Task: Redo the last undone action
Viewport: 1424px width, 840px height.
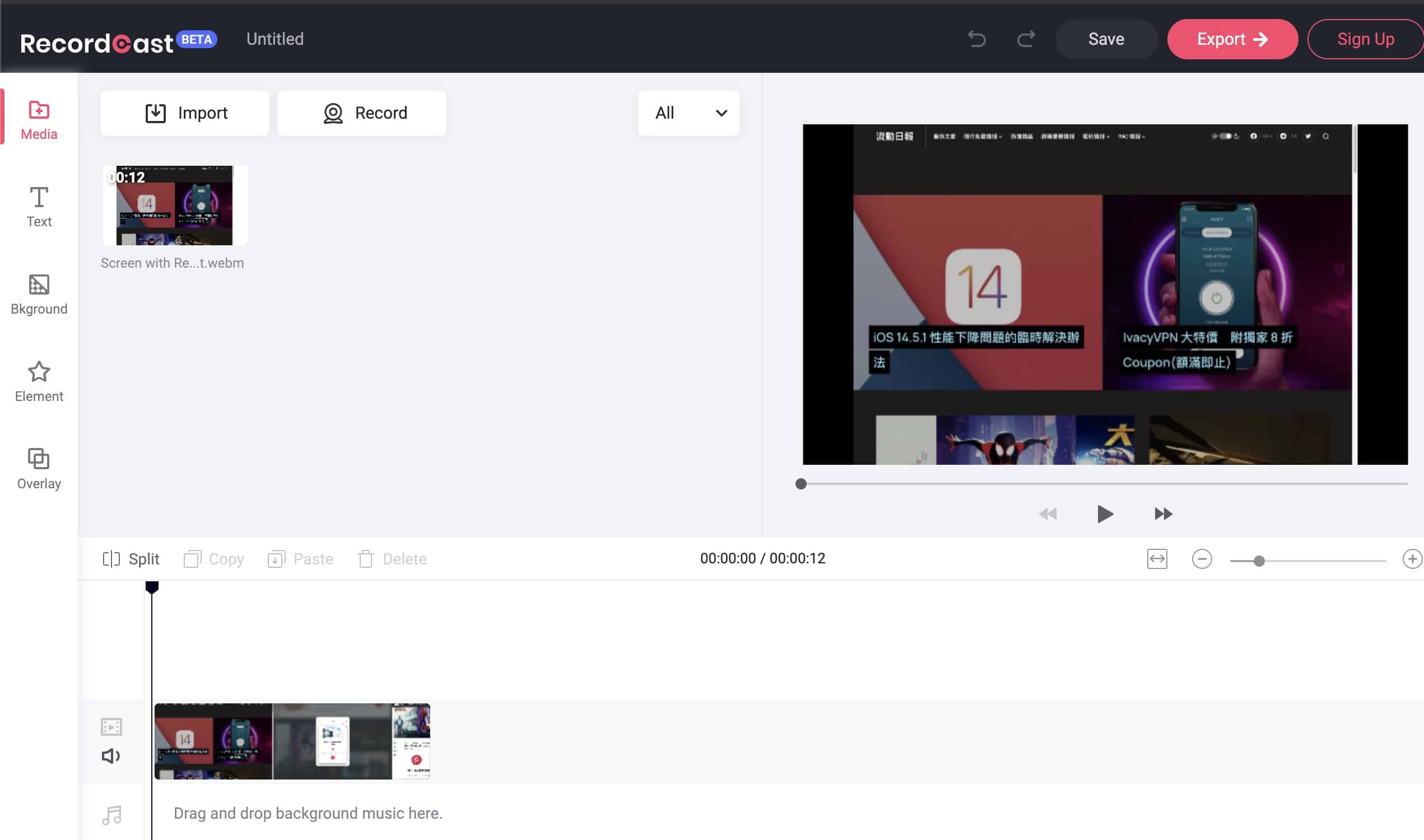Action: pyautogui.click(x=1025, y=39)
